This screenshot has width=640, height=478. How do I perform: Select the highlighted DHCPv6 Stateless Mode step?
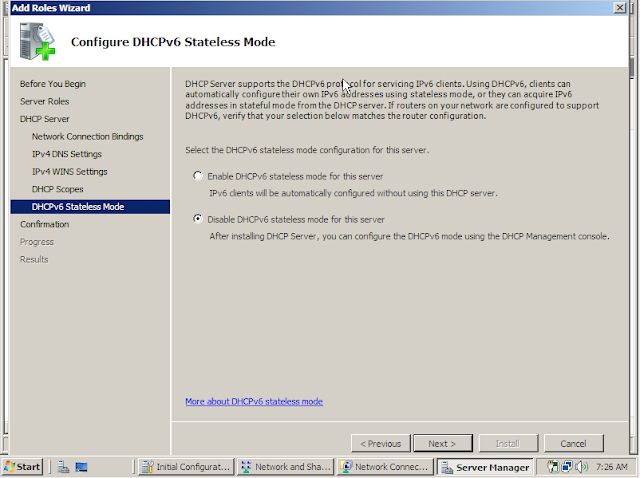90,207
